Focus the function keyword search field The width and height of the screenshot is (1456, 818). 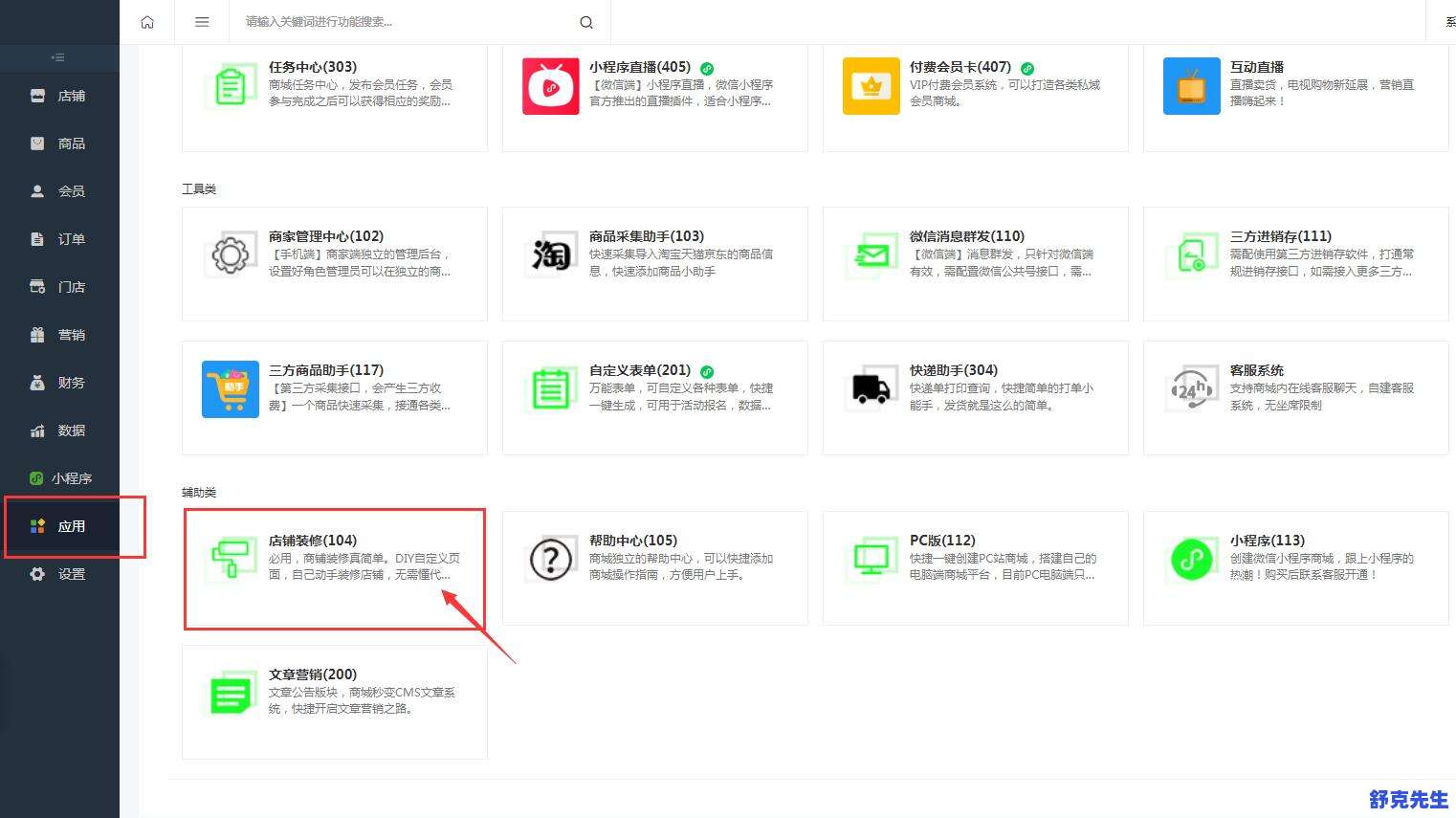coord(407,22)
